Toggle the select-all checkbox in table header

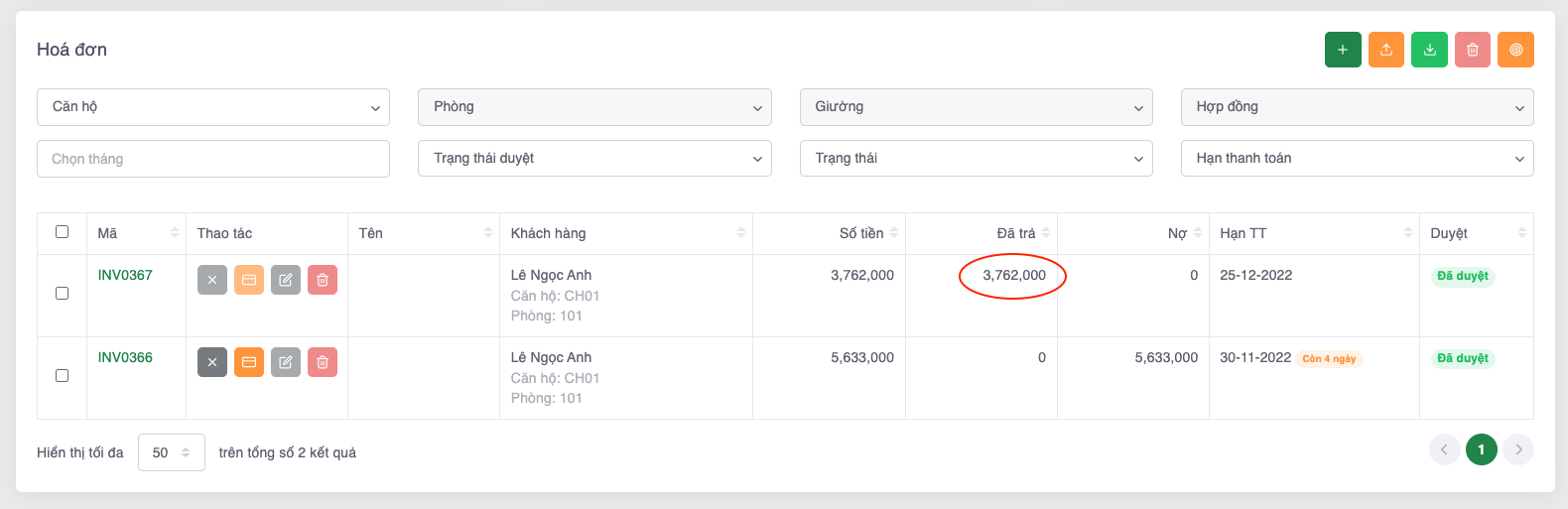point(62,232)
